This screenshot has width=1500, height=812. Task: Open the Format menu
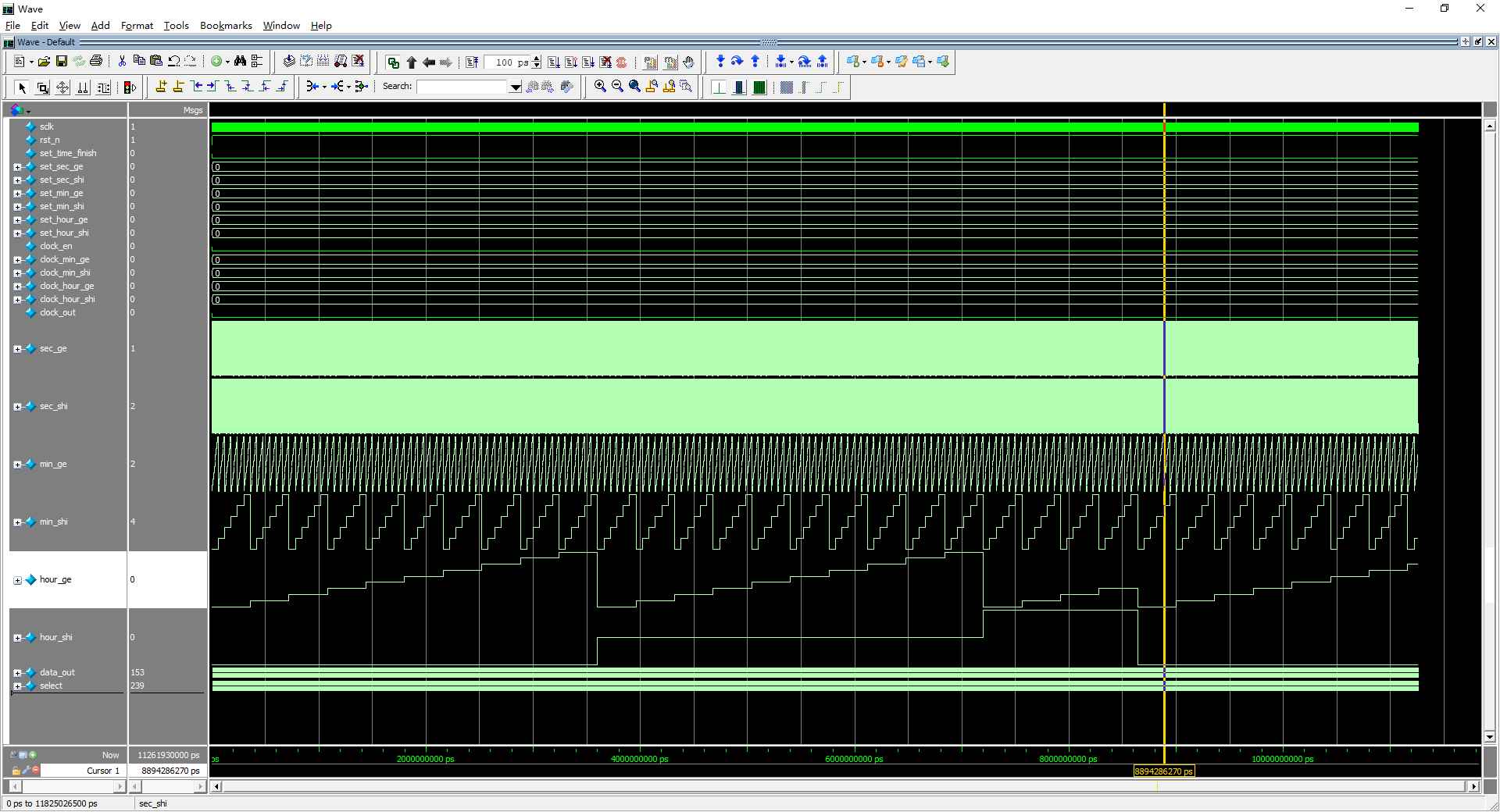click(x=137, y=26)
